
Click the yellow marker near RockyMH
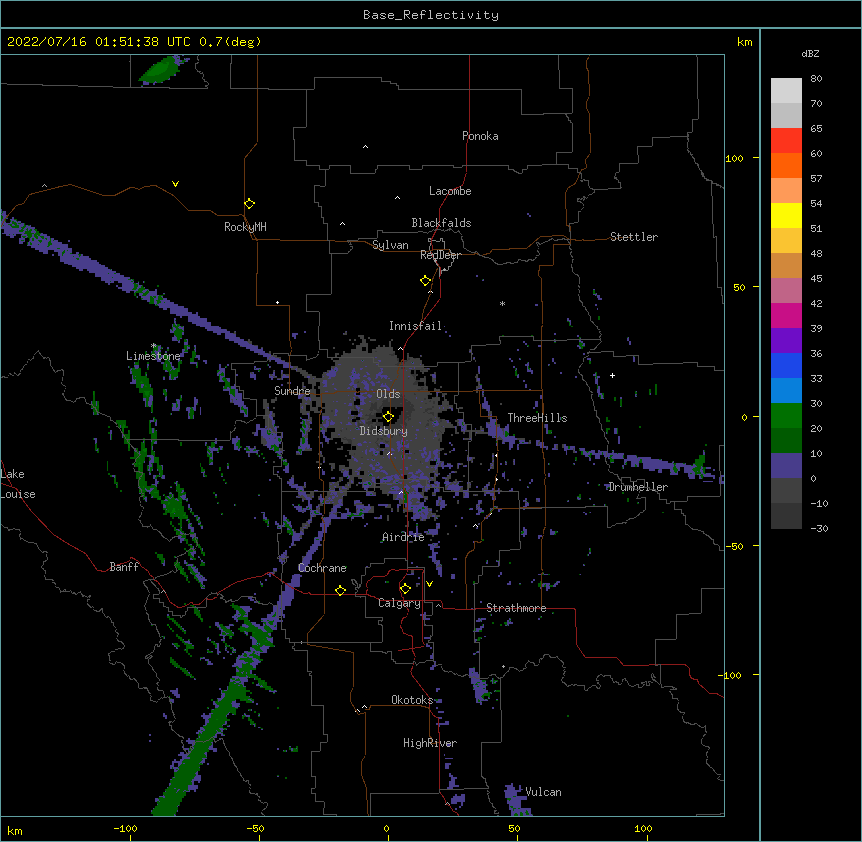[250, 204]
